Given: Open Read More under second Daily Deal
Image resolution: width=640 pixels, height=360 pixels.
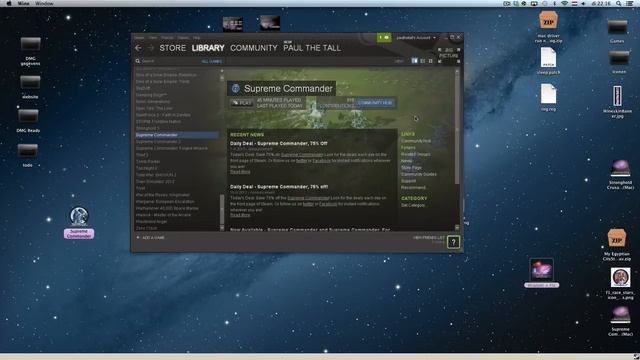Looking at the screenshot, I should (x=240, y=215).
